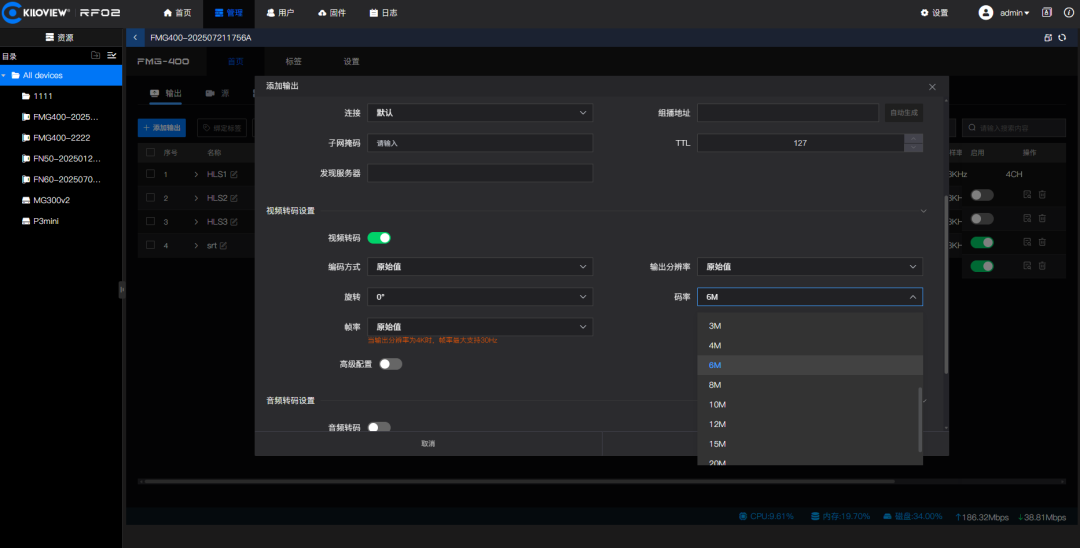Disable the 视频转码 video transcoding switch
The image size is (1080, 548).
pyautogui.click(x=379, y=238)
